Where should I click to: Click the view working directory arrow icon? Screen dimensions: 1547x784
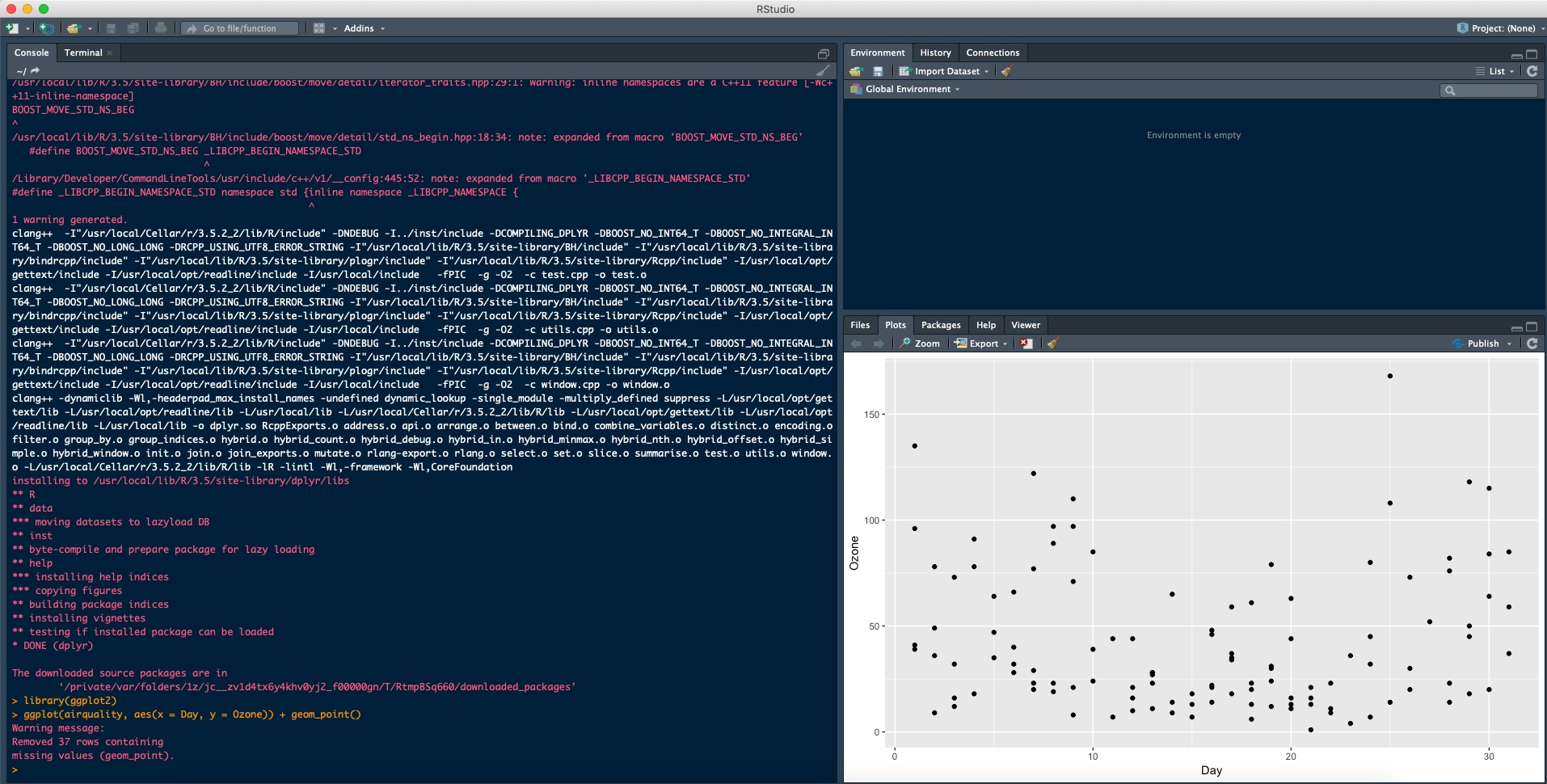point(35,71)
